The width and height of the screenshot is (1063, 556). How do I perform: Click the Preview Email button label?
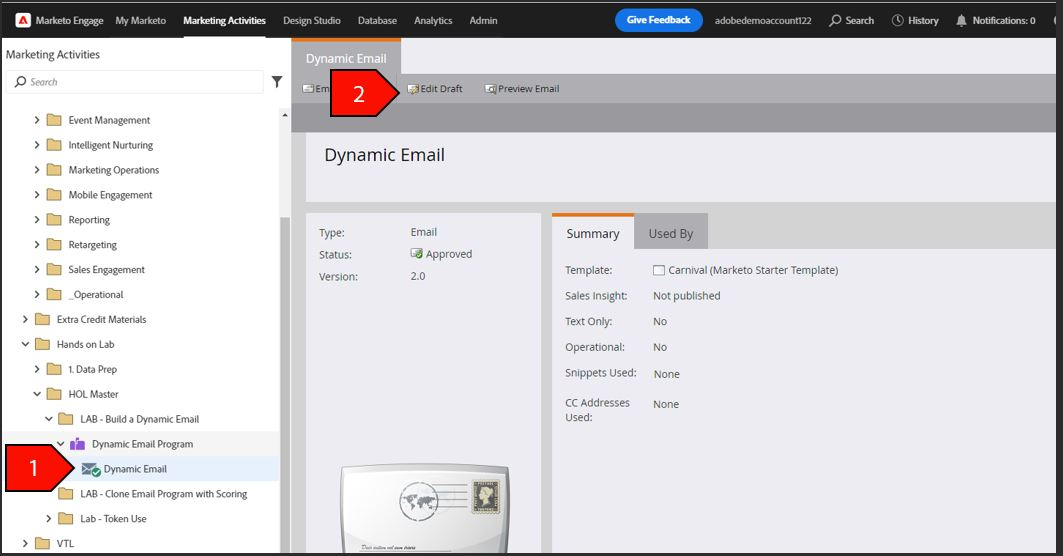pyautogui.click(x=529, y=89)
